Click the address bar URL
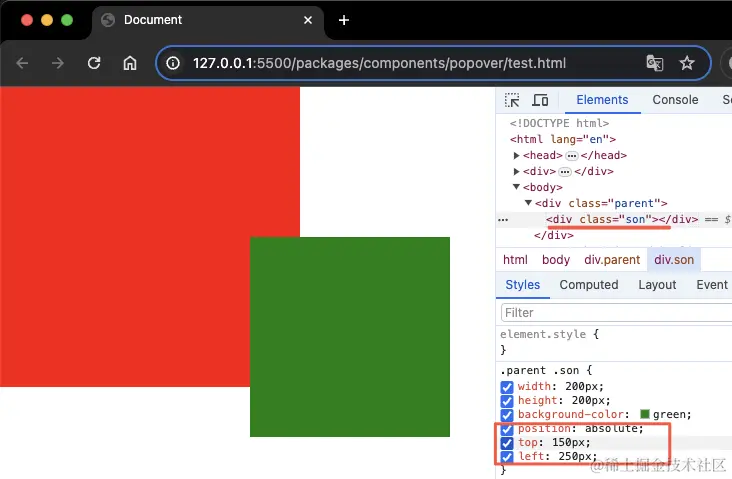 pos(379,63)
